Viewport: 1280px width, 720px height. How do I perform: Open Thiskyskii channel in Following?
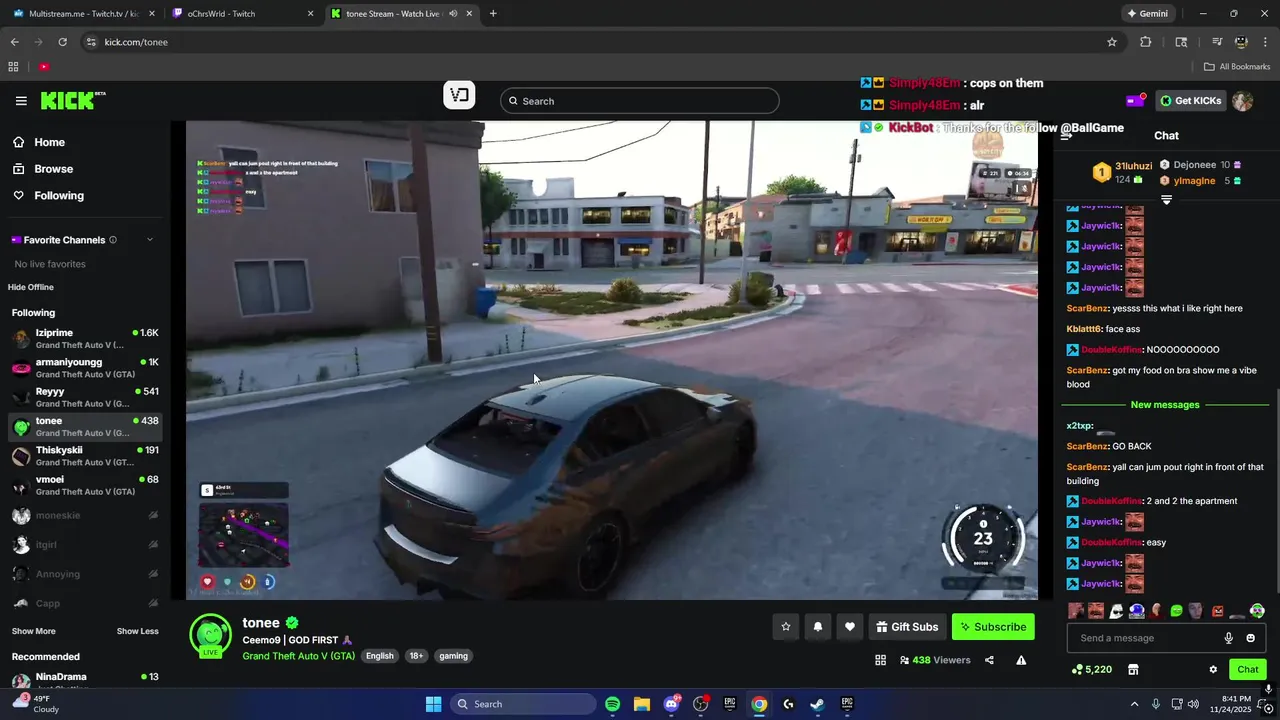coord(85,456)
